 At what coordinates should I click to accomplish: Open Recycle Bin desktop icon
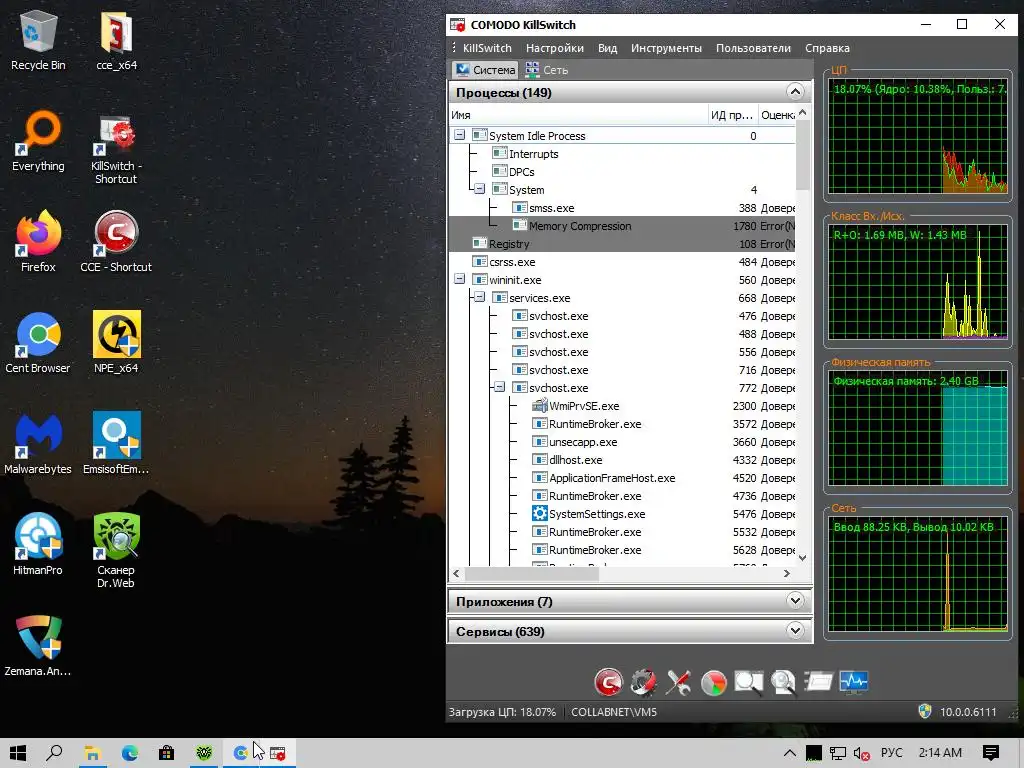(x=38, y=42)
